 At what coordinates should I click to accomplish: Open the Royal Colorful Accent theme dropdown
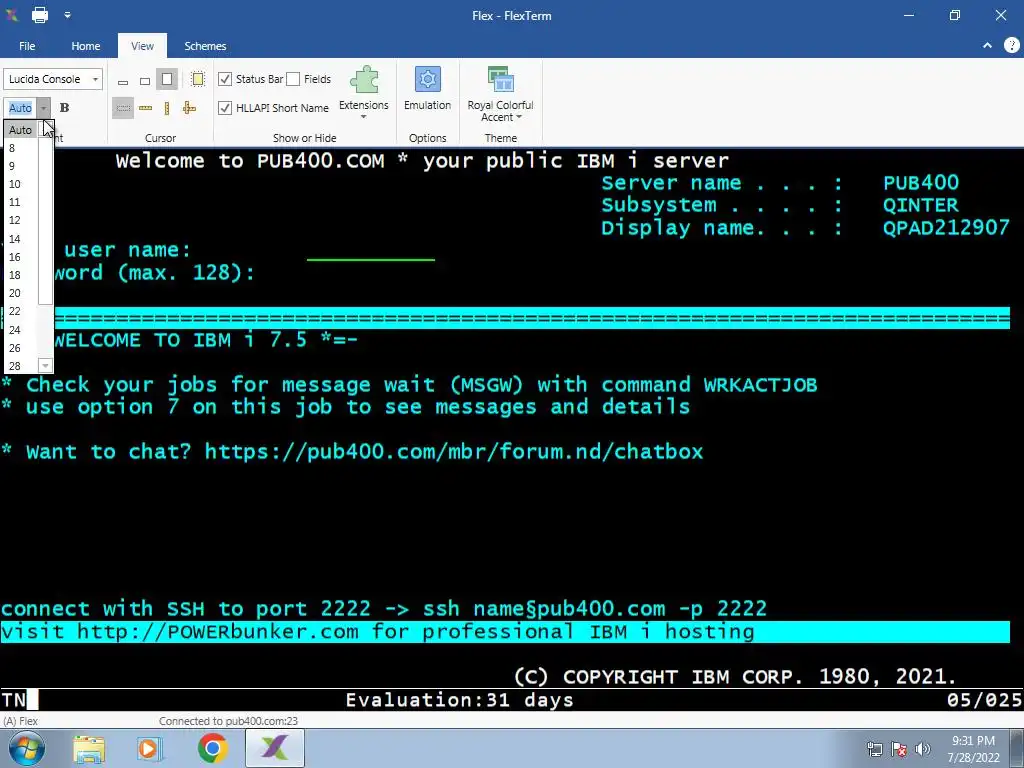pos(500,93)
